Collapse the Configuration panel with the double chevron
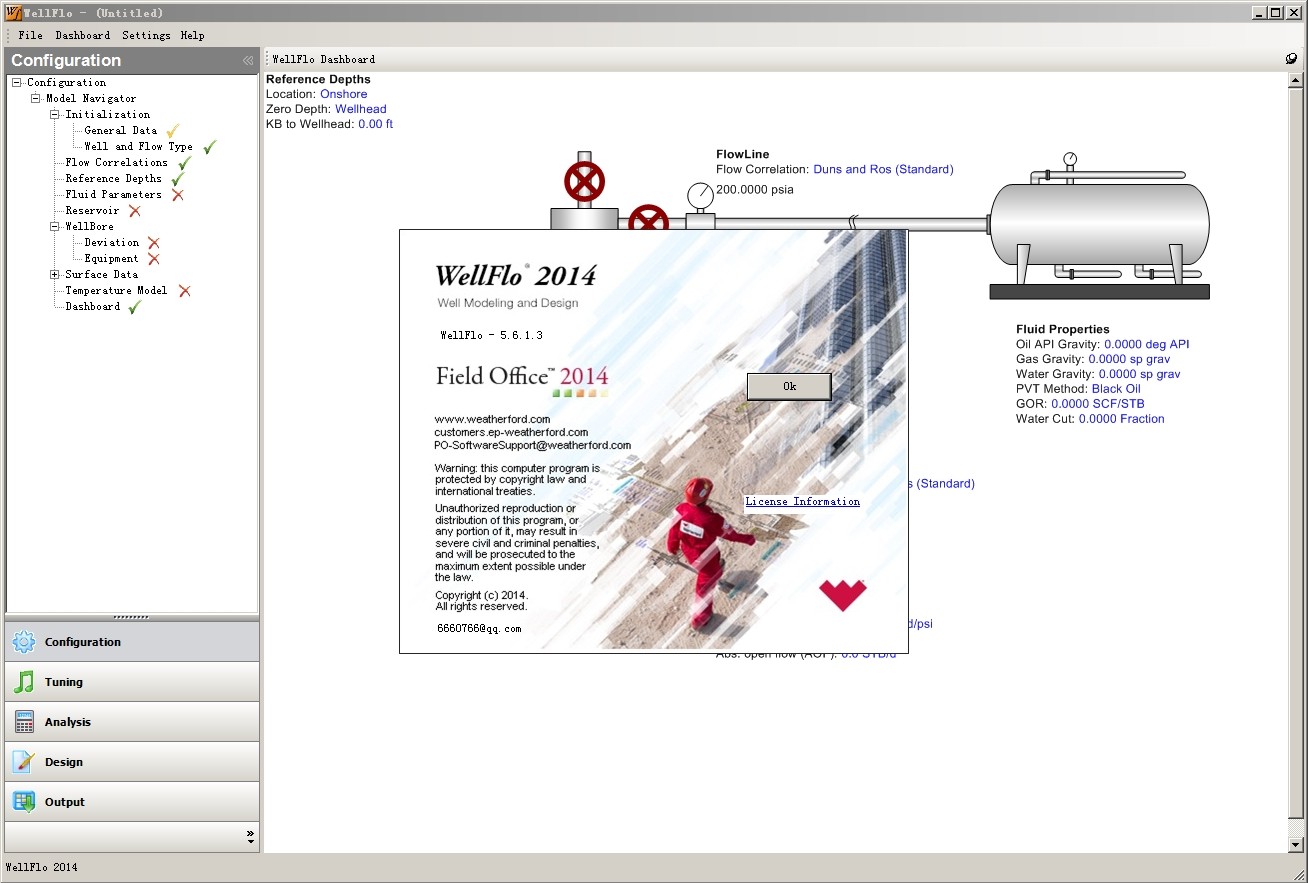This screenshot has height=883, width=1308. tap(248, 61)
